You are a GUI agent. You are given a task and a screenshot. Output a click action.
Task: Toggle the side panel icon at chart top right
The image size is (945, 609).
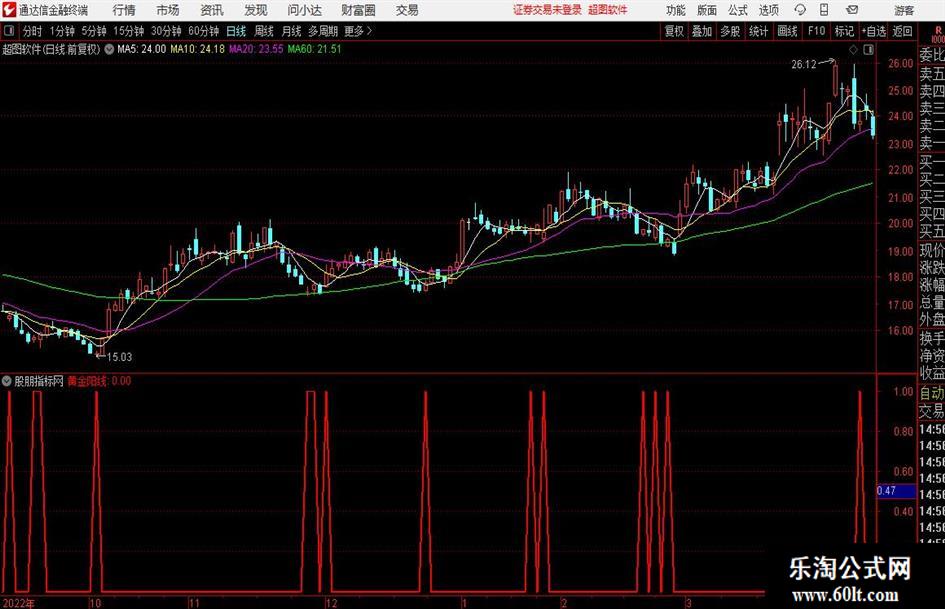868,50
